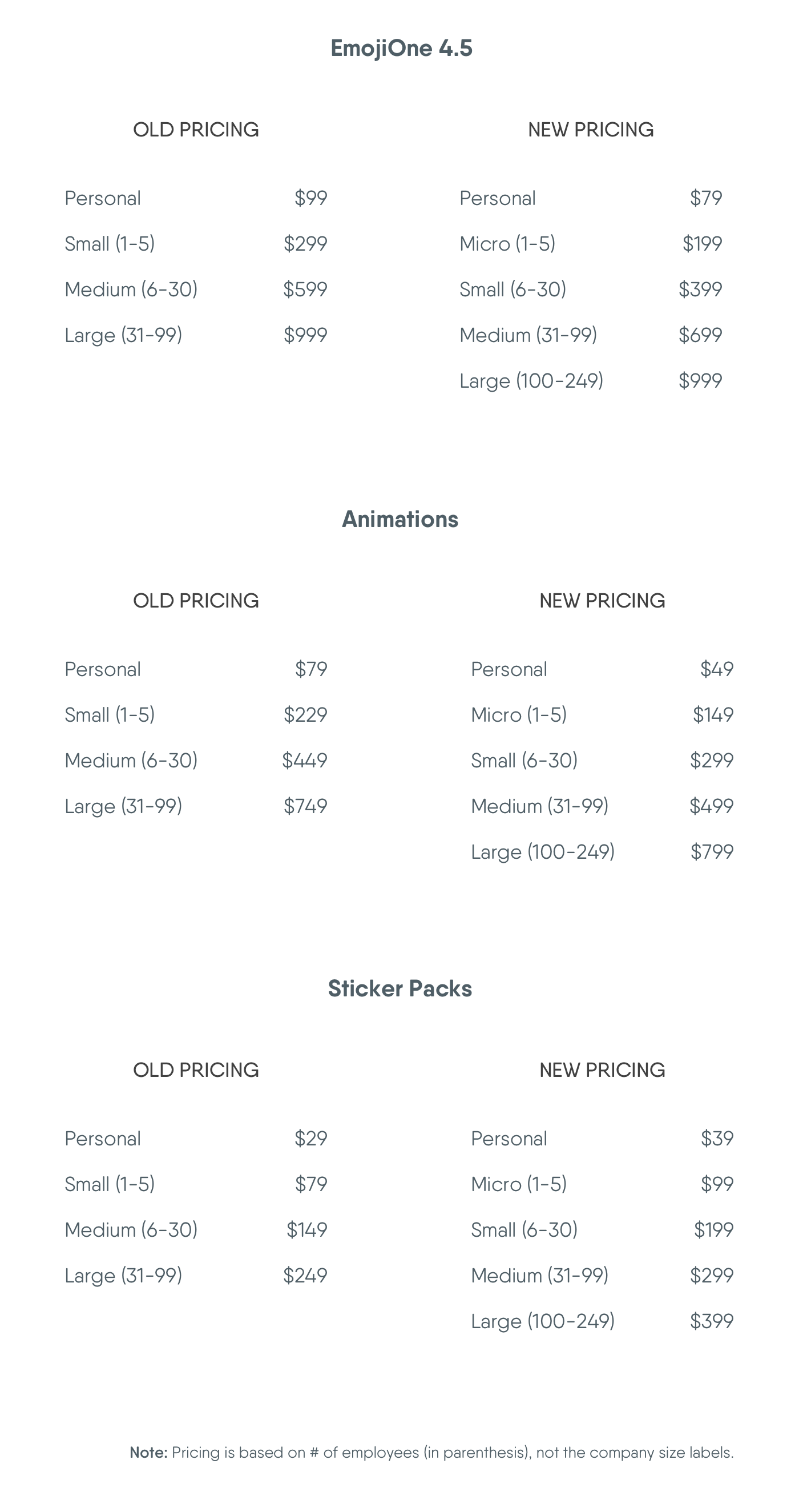Select Large (100-249) in EmojiOne 4.5 new pricing
This screenshot has width=799, height=1512.
click(x=531, y=381)
